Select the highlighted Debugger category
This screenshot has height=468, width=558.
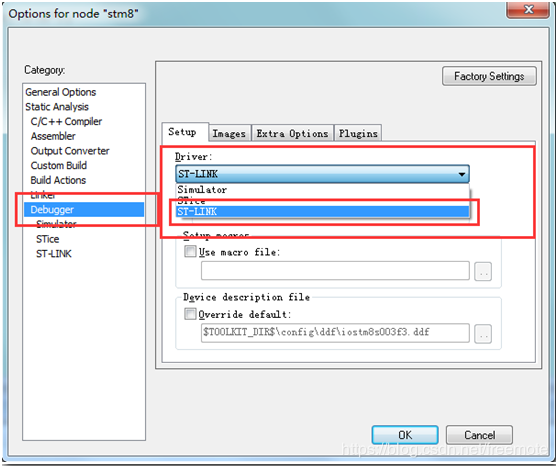tap(84, 210)
